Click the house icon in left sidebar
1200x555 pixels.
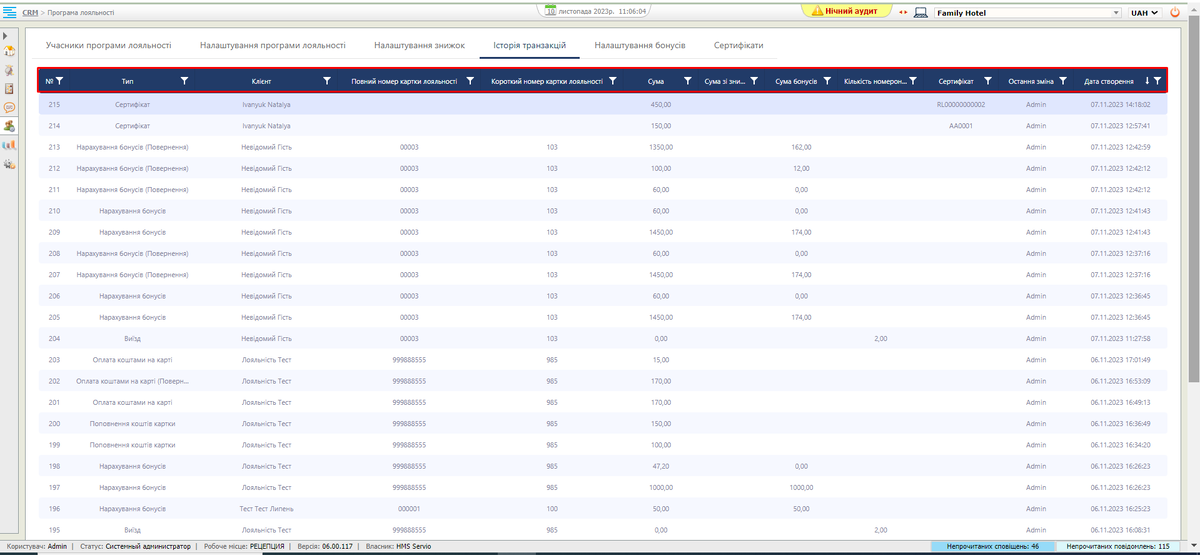pyautogui.click(x=9, y=51)
